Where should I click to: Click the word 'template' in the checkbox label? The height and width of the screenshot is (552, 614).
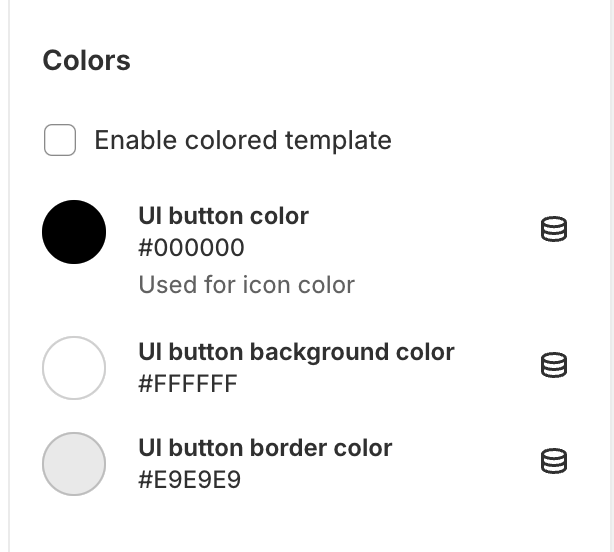[x=338, y=141]
